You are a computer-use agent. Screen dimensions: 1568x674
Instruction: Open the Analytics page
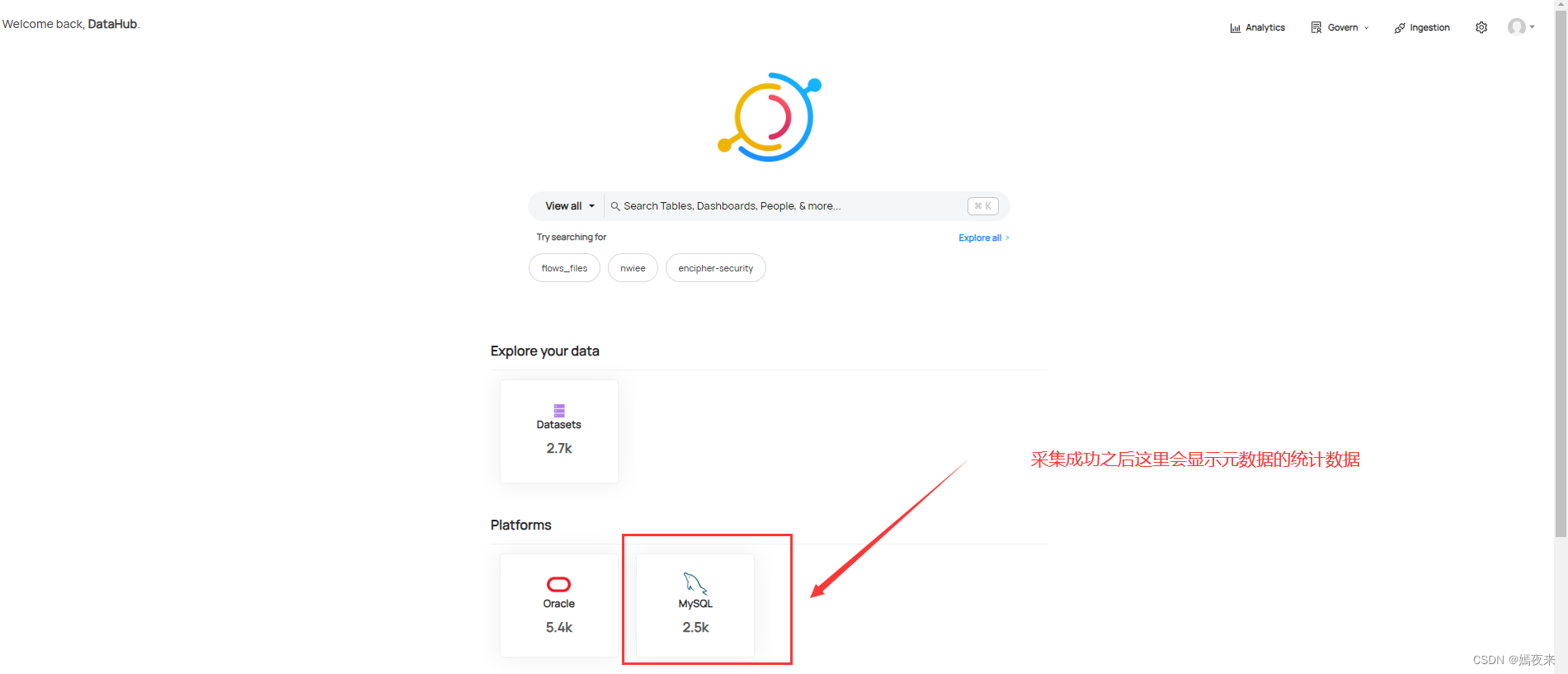[1257, 27]
